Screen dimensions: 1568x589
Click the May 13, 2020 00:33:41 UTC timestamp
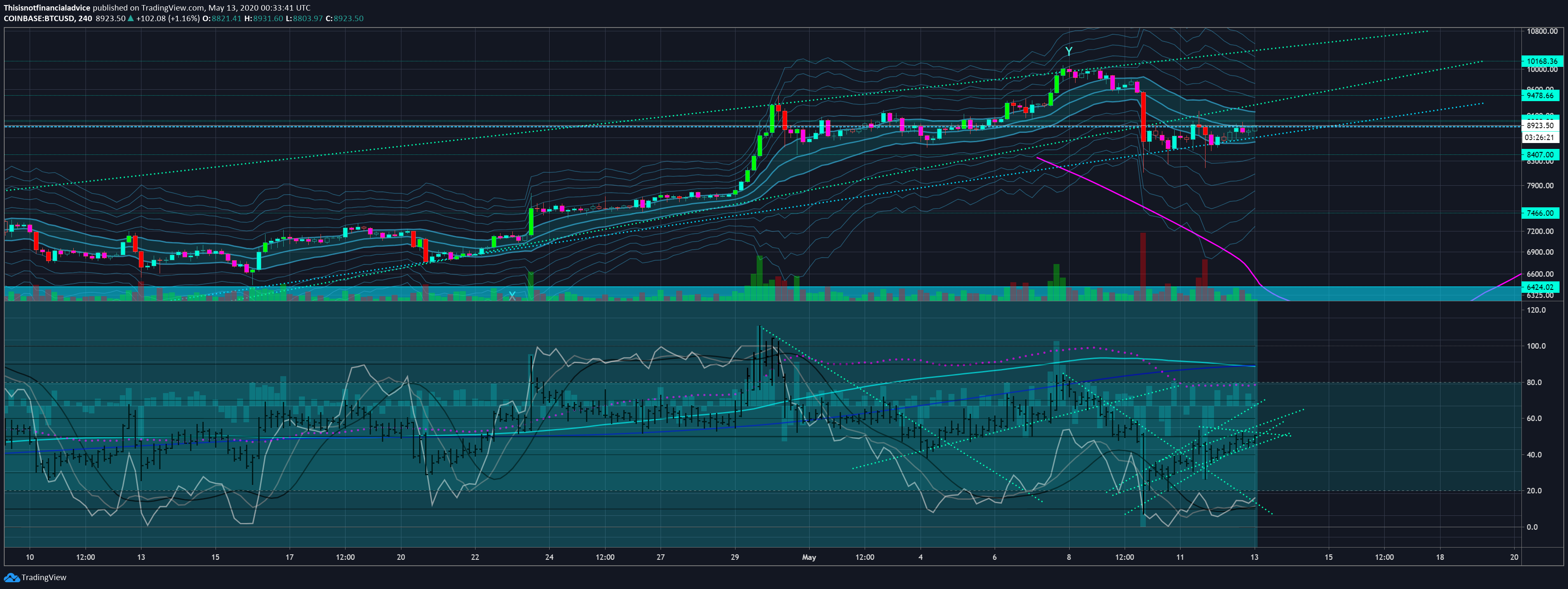click(x=259, y=8)
